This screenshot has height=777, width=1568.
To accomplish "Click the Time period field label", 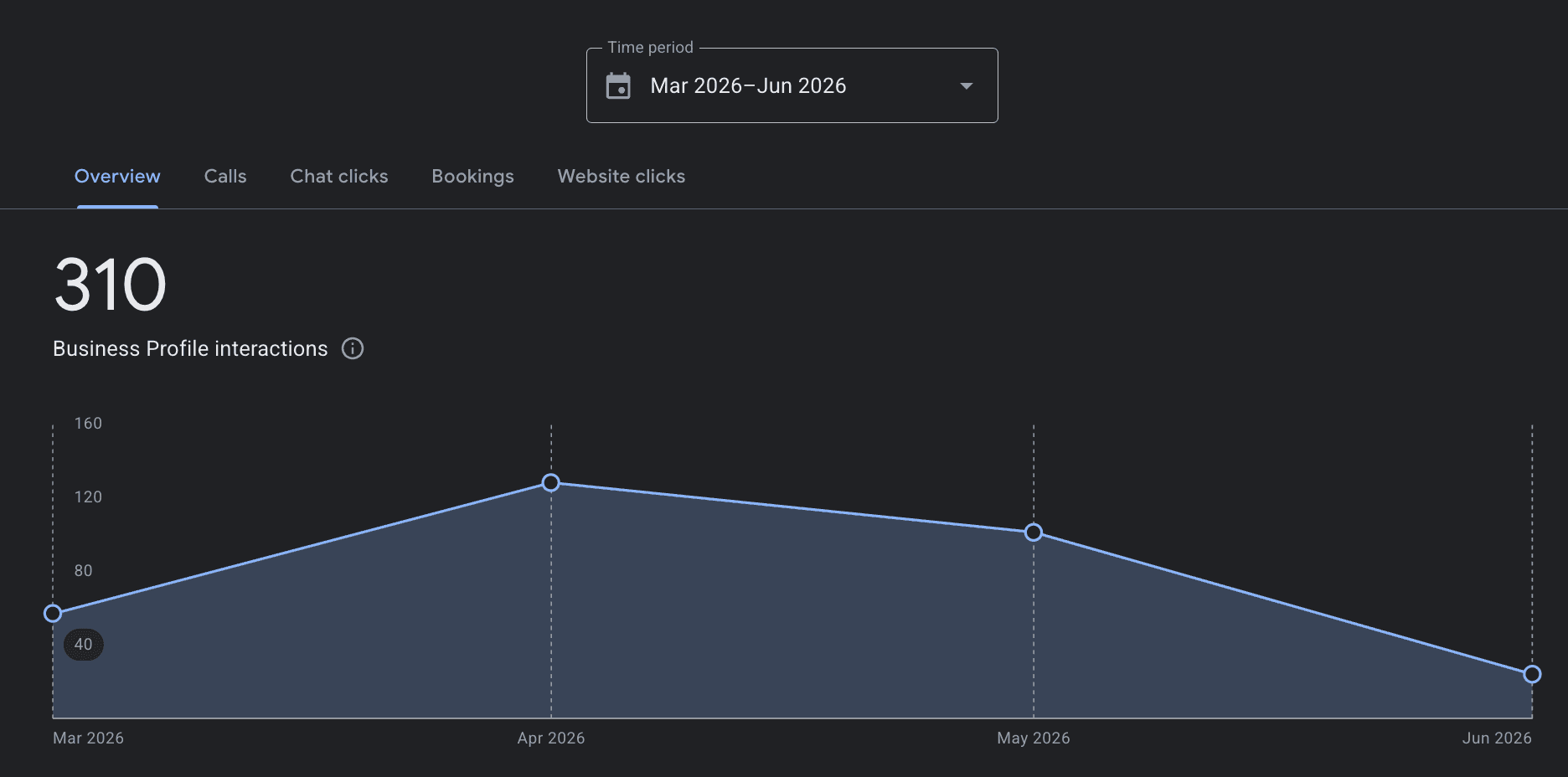I will click(x=651, y=48).
